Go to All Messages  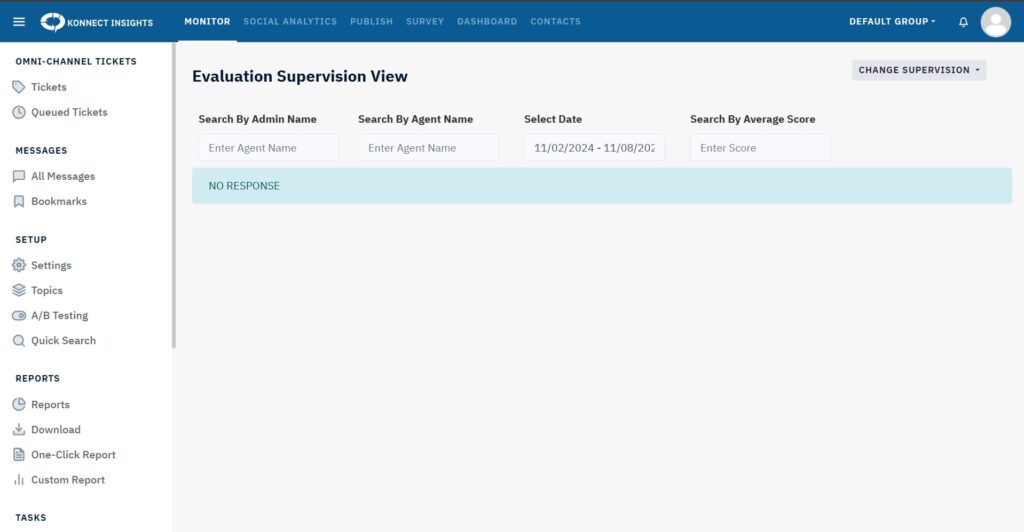pos(62,176)
